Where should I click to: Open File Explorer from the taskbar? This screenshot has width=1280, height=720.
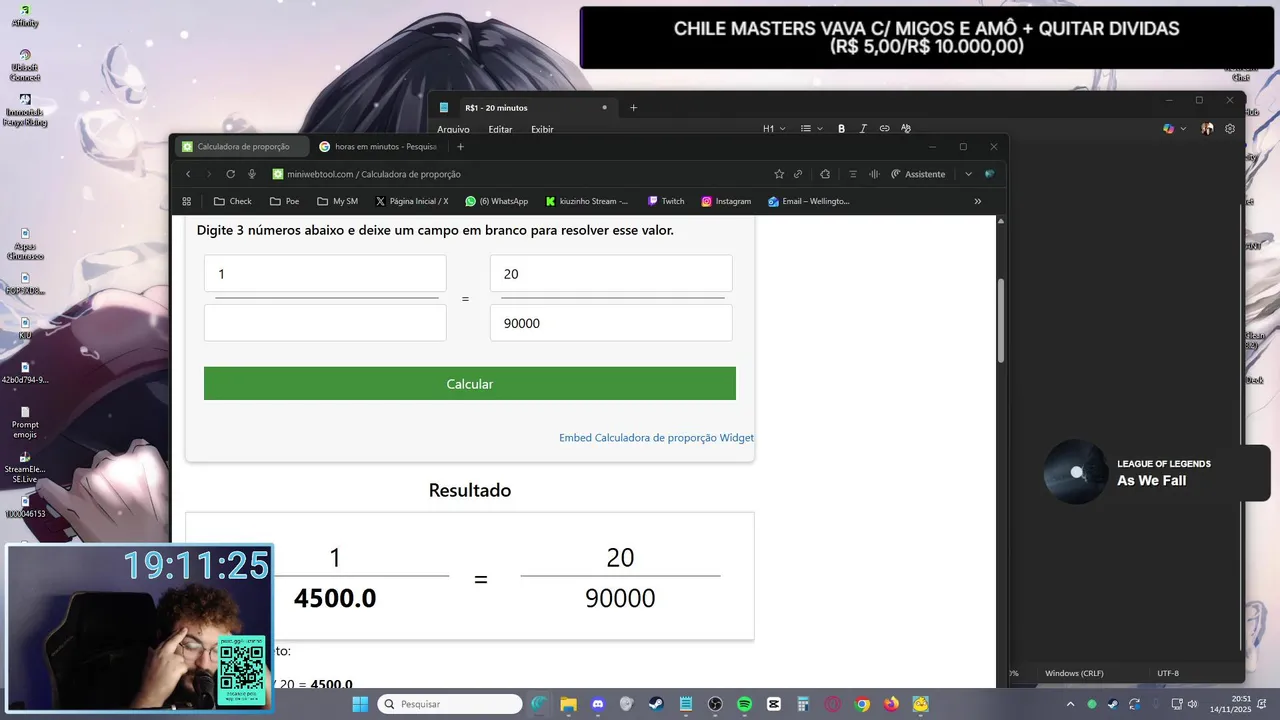[568, 704]
